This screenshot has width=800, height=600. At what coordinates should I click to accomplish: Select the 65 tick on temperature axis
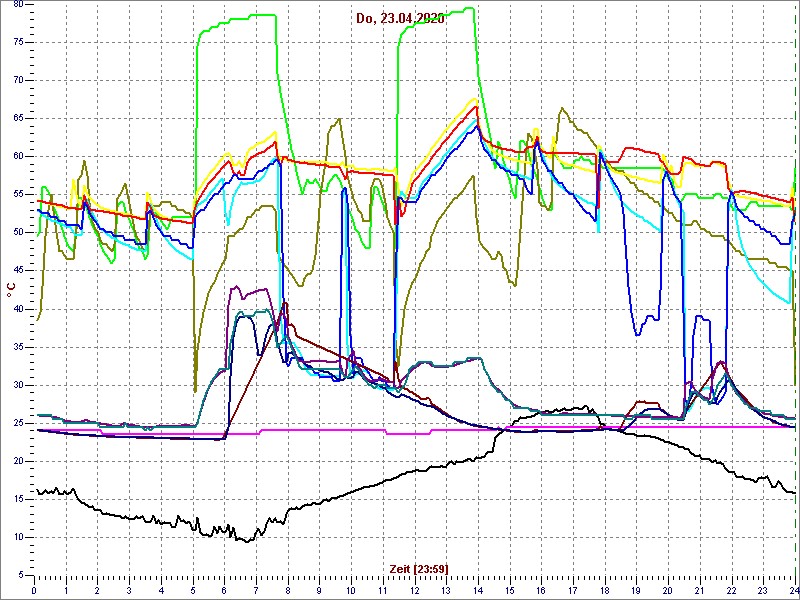pyautogui.click(x=18, y=119)
